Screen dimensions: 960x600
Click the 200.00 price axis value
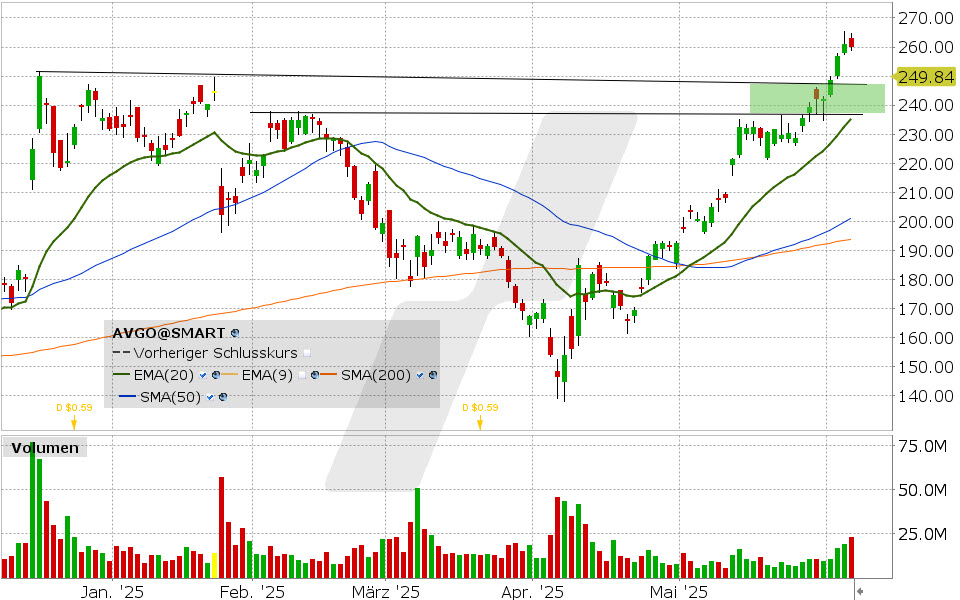(926, 222)
